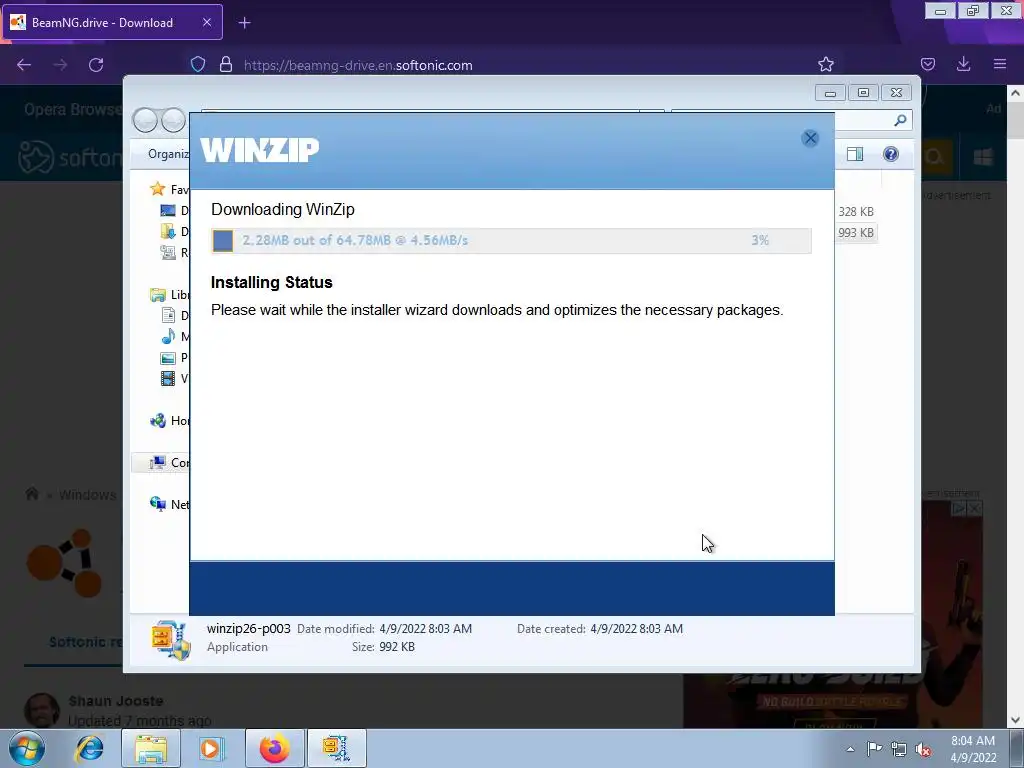Viewport: 1024px width, 768px height.
Task: Click the Date modified value 4/9/2022 8:03 AM
Action: pyautogui.click(x=425, y=629)
